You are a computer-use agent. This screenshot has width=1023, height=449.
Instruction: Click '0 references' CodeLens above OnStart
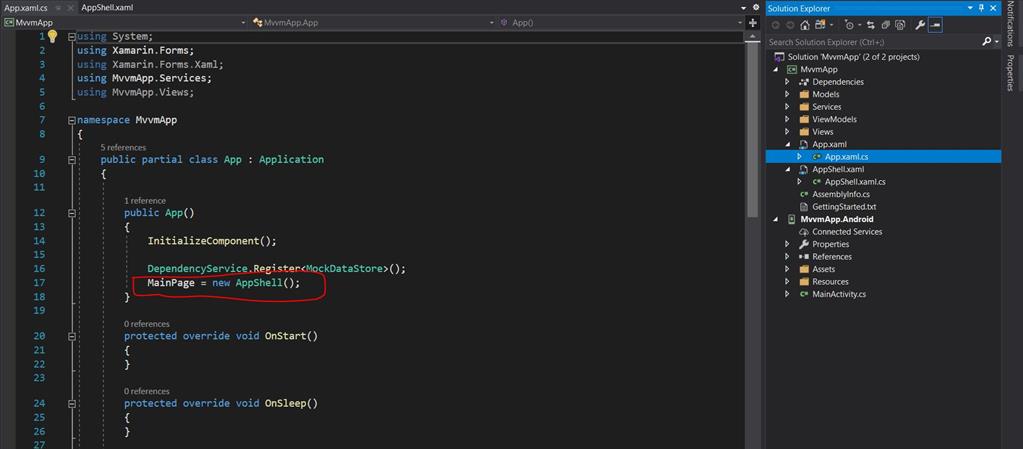147,324
